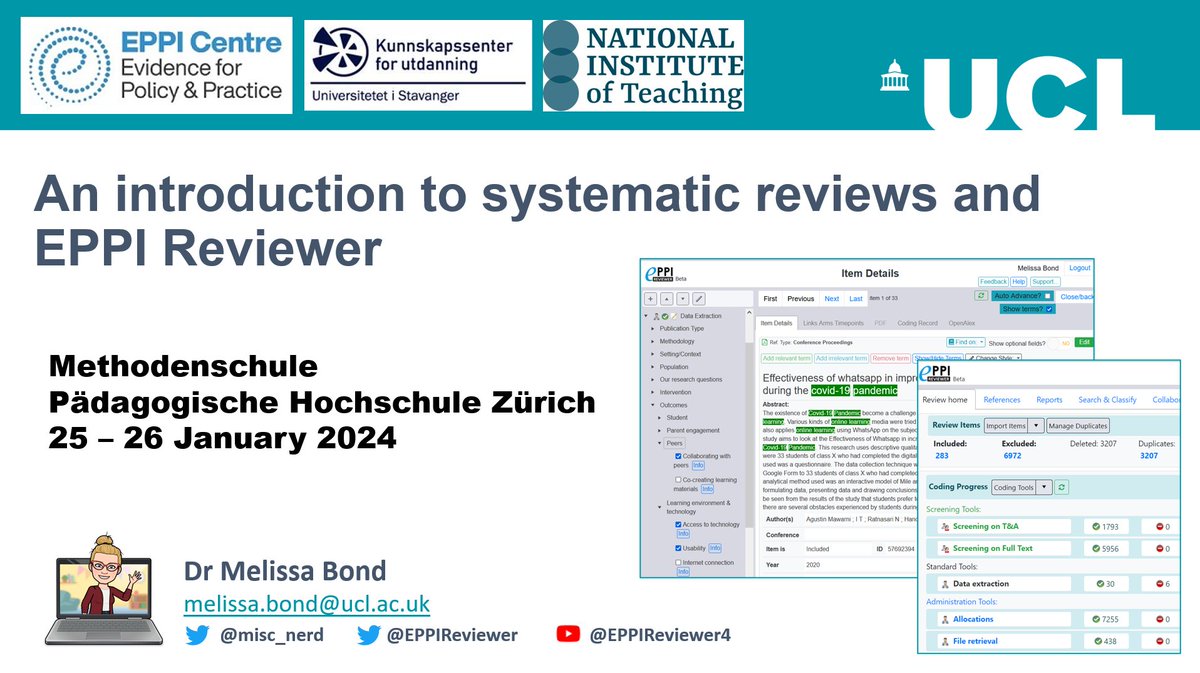This screenshot has height=673, width=1200.
Task: Click the EPPI Centre logo
Action: click(156, 64)
